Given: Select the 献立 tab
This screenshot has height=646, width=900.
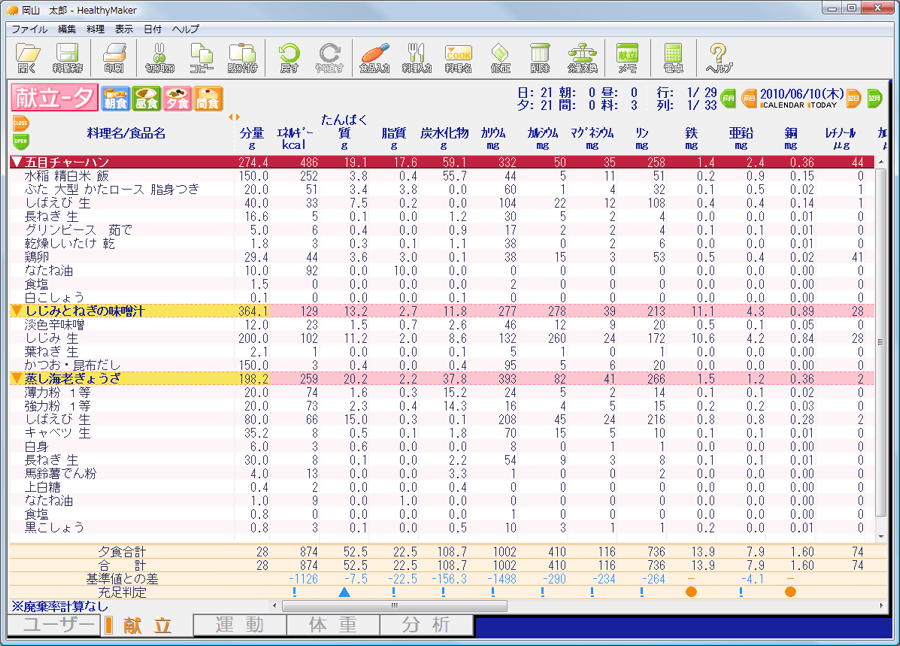Looking at the screenshot, I should coord(147,625).
